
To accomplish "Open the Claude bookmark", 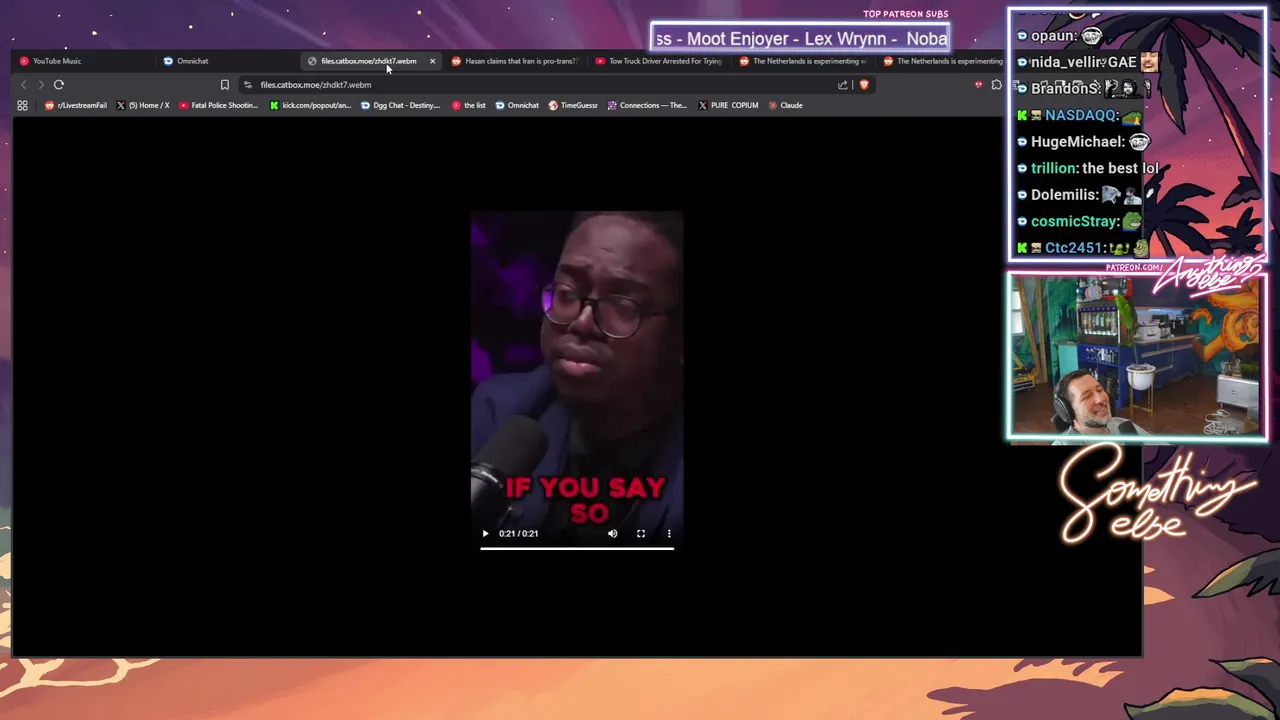I will point(785,105).
